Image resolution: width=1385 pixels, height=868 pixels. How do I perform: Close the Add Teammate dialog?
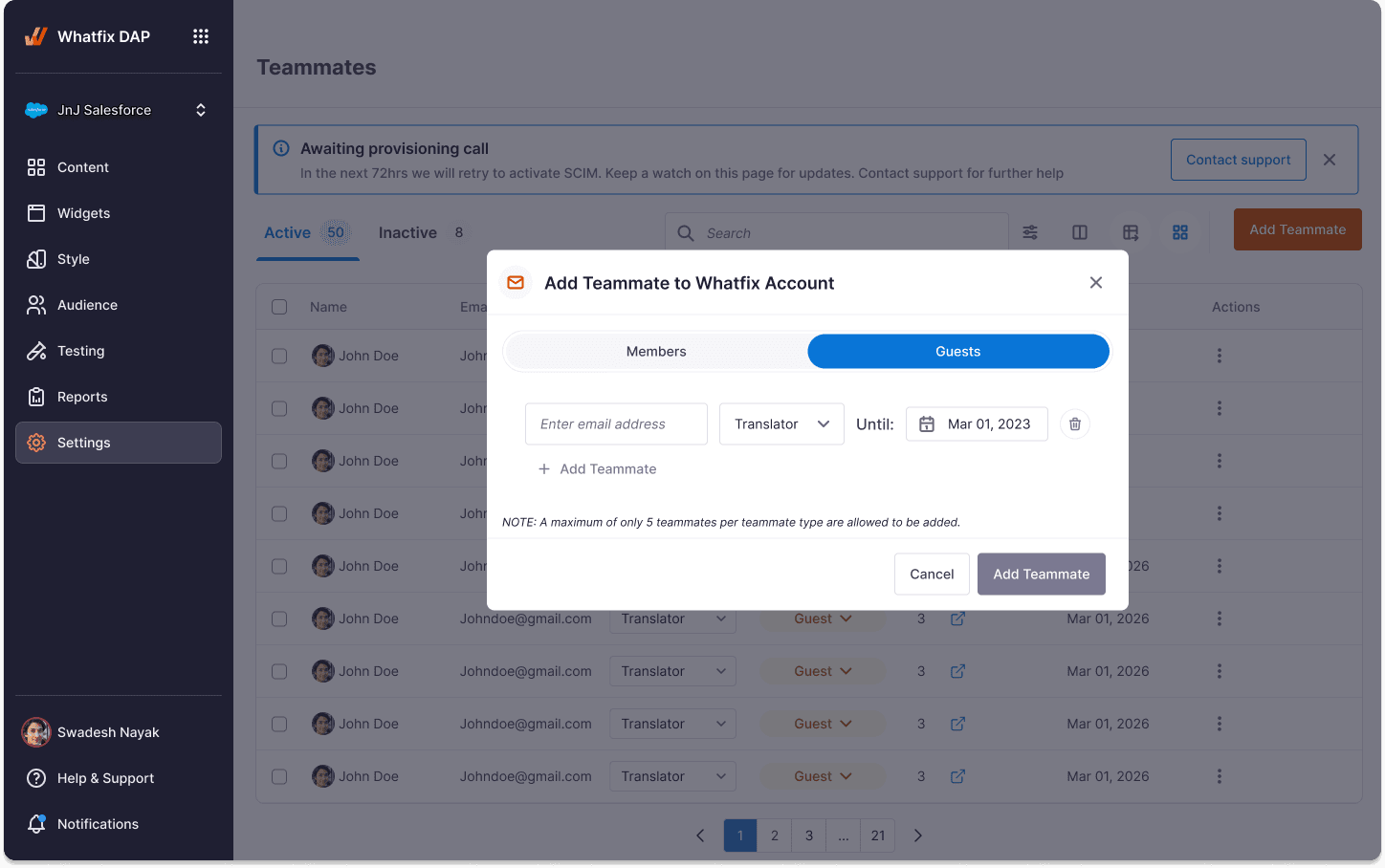pyautogui.click(x=1096, y=282)
